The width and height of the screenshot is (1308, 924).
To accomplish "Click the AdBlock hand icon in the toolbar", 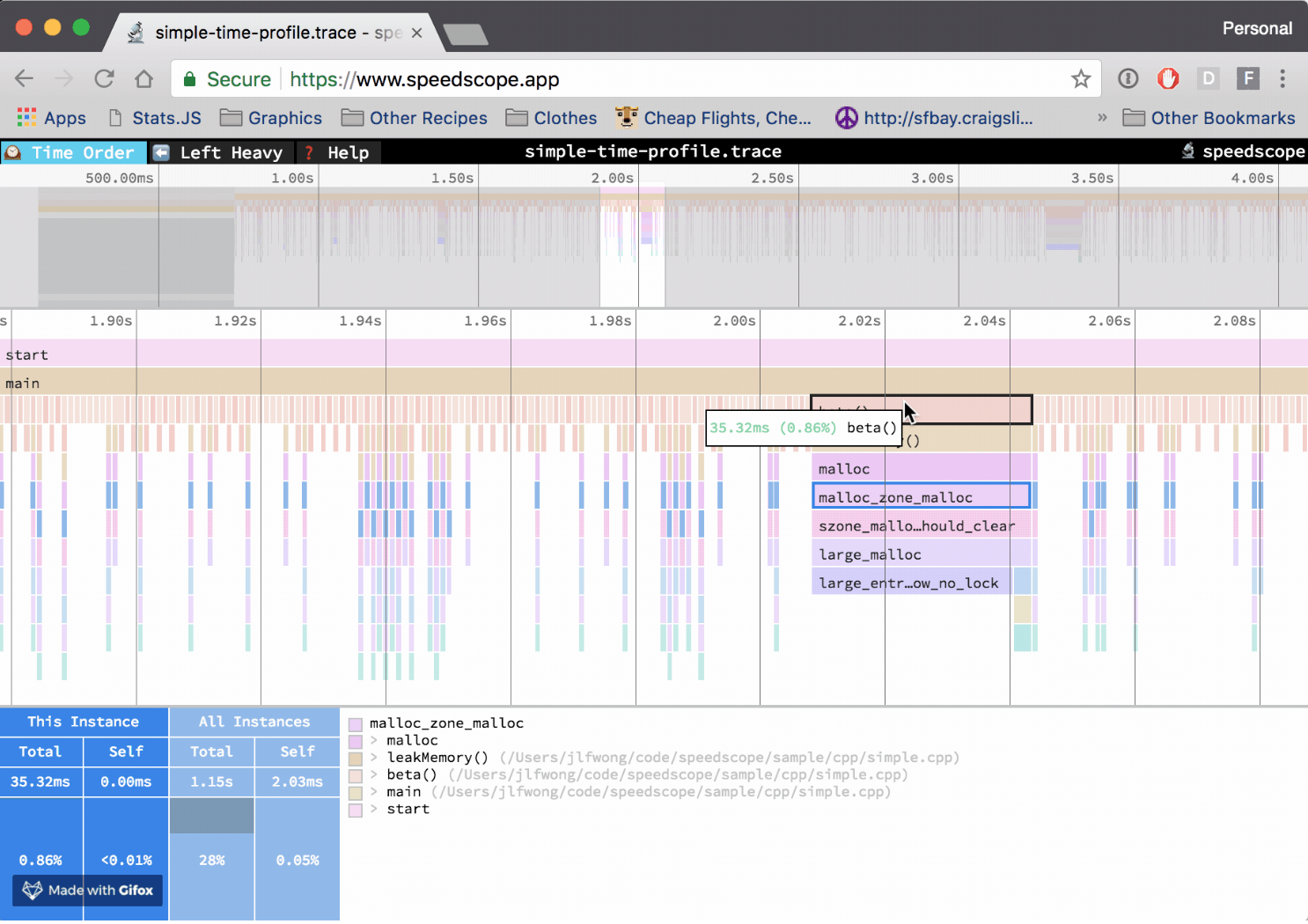I will pos(1167,78).
